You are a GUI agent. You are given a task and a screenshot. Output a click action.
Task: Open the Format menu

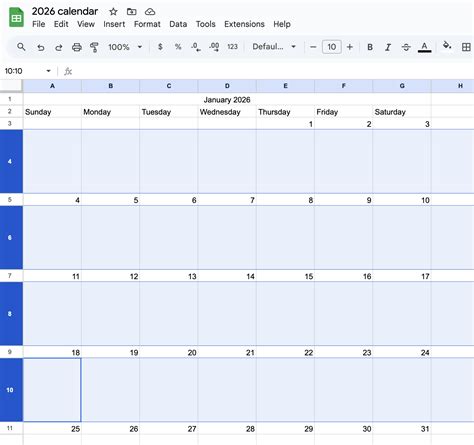147,24
